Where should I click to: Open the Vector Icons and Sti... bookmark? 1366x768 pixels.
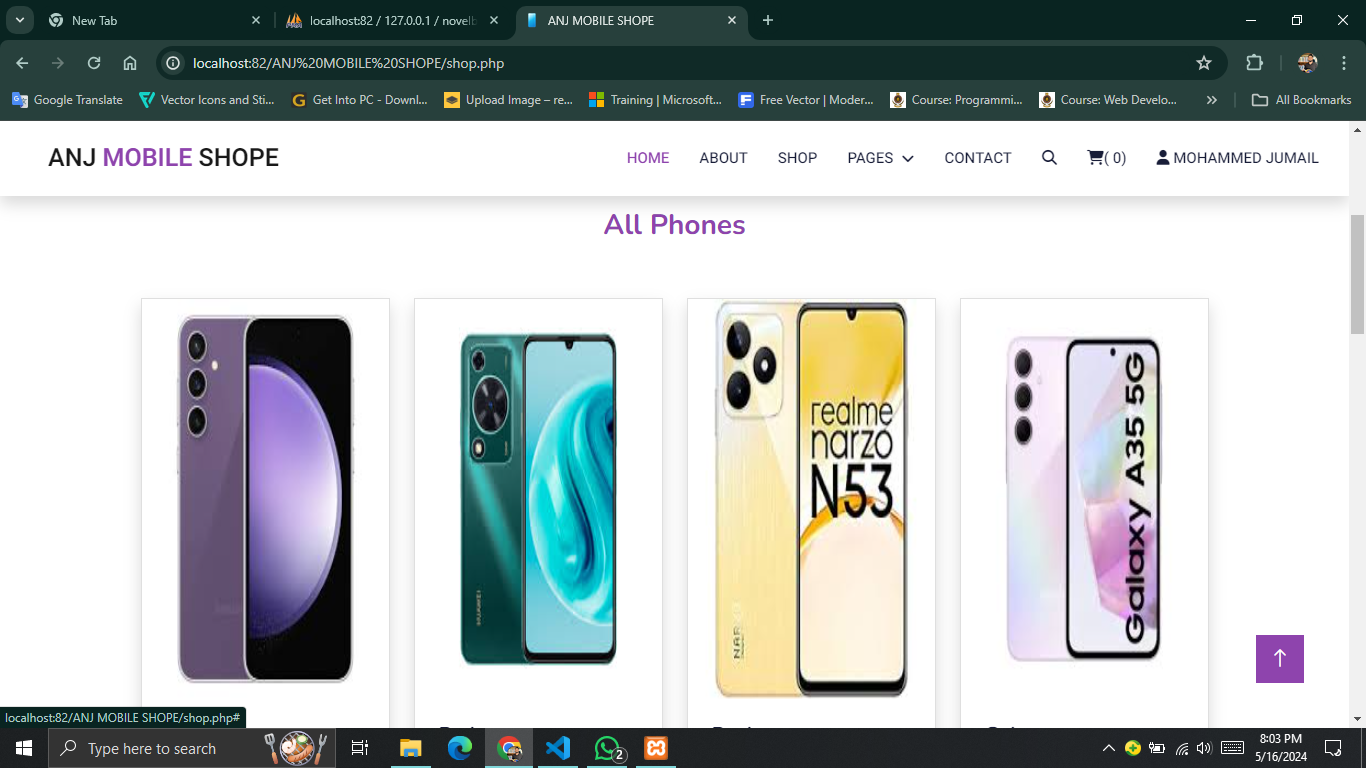pos(207,100)
